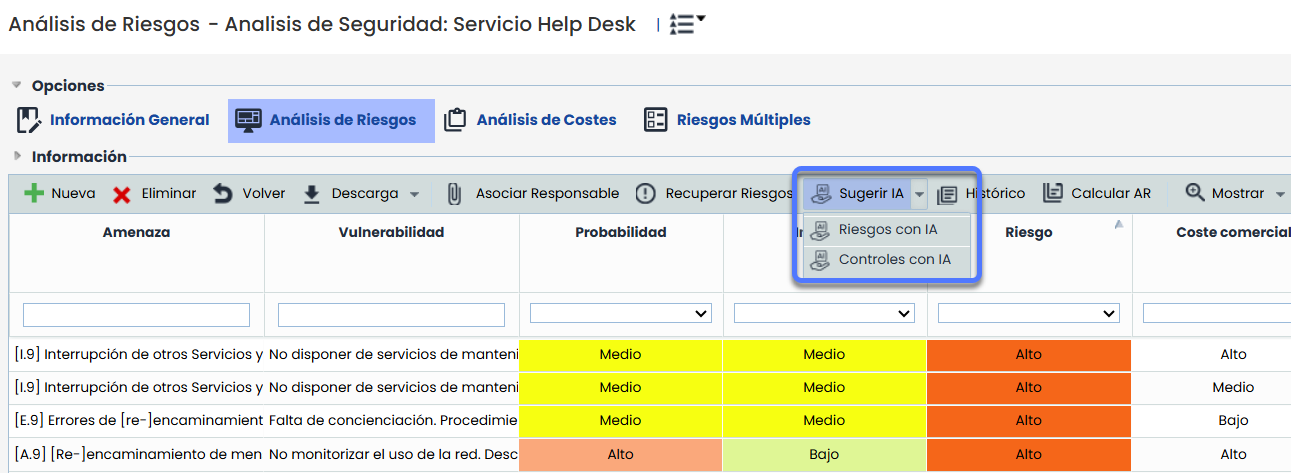Expand the Descarga dropdown arrow
This screenshot has width=1291, height=473.
tap(414, 194)
